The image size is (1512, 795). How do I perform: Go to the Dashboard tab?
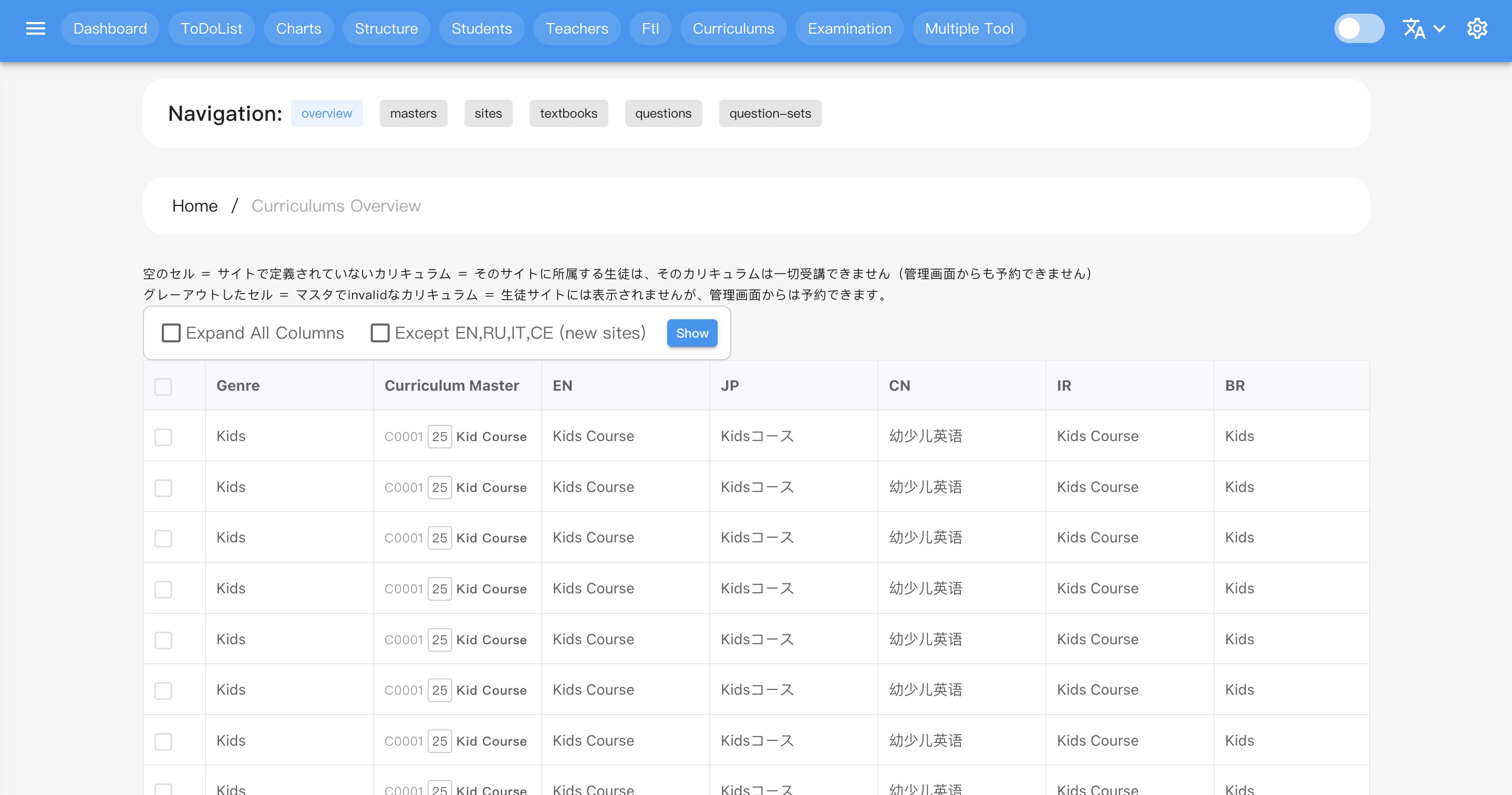[110, 28]
